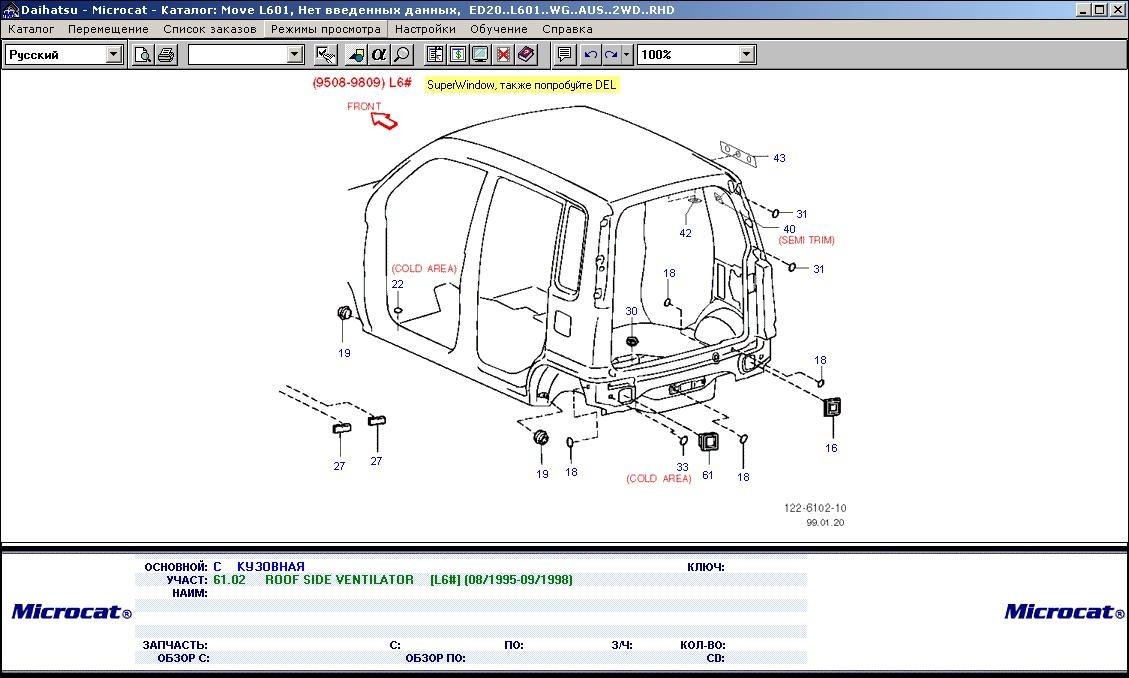1129x678 pixels.
Task: Click the diagram date 99.01.20
Action: (x=825, y=523)
